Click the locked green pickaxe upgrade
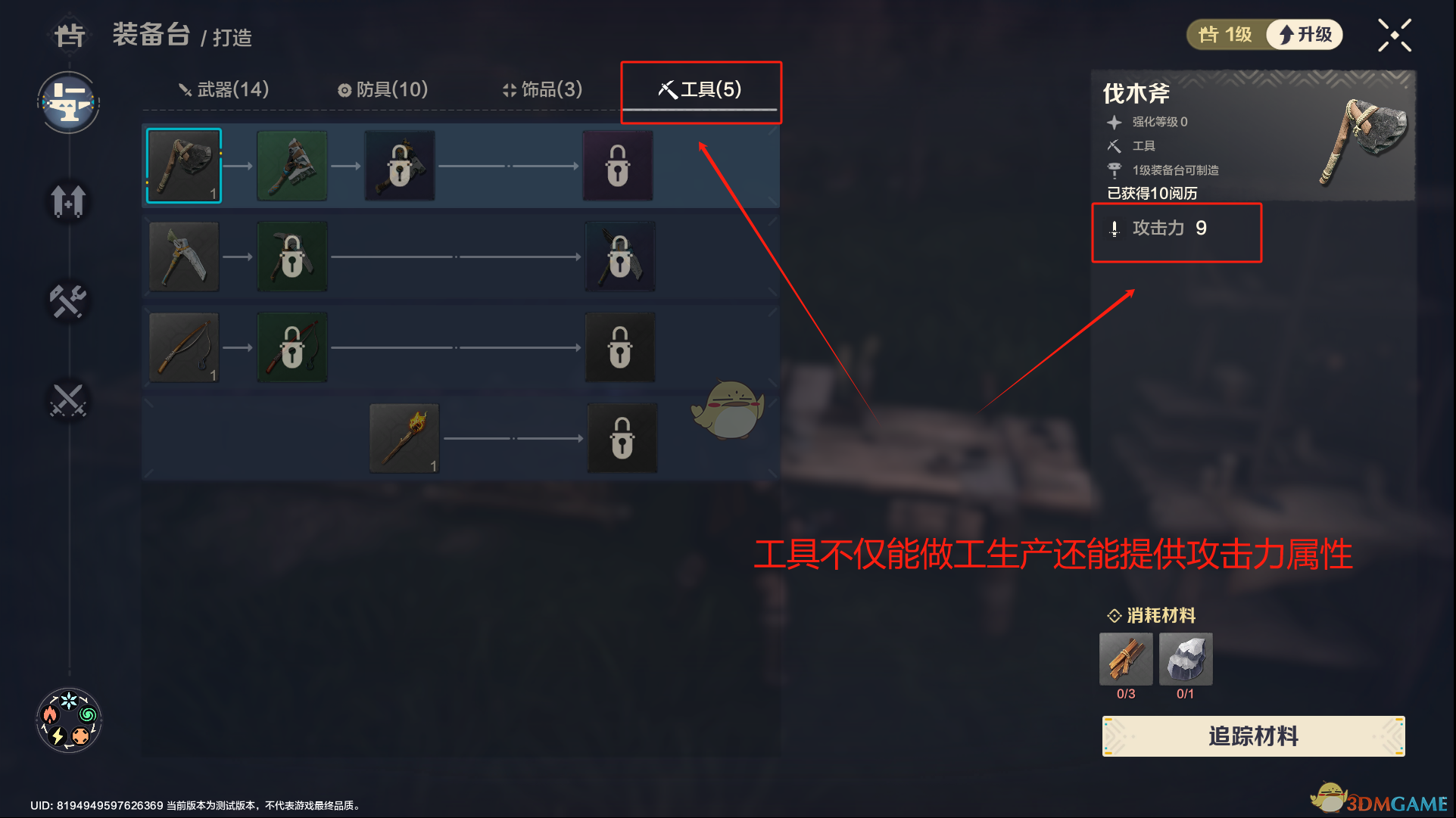Image resolution: width=1456 pixels, height=818 pixels. (x=292, y=257)
